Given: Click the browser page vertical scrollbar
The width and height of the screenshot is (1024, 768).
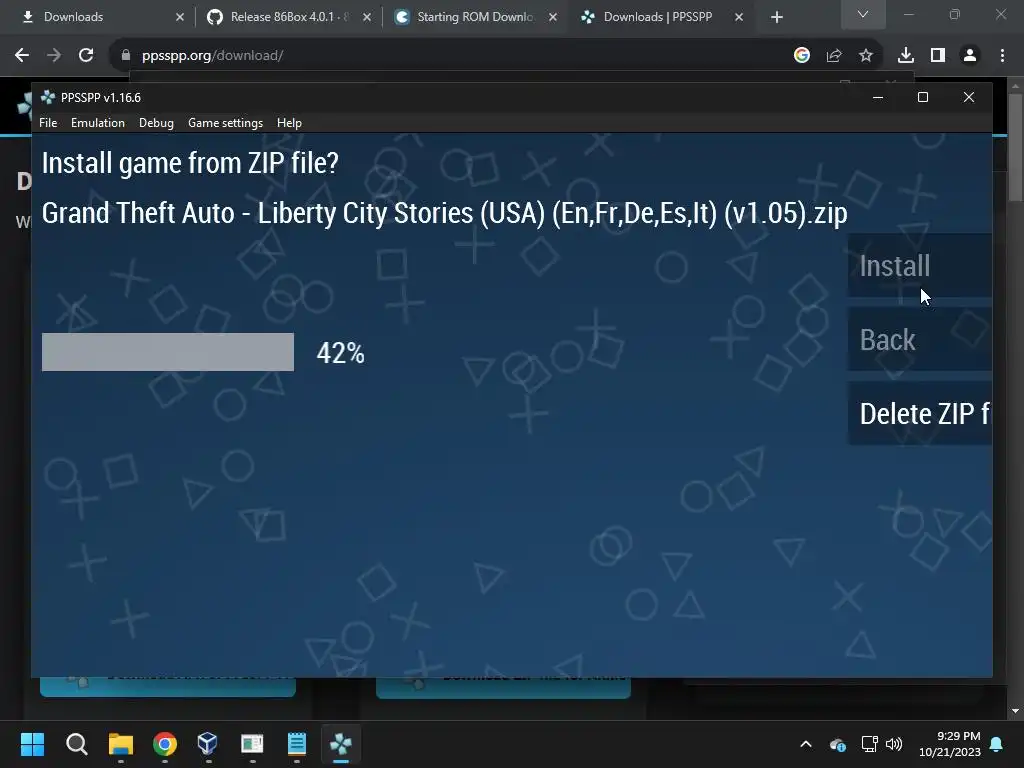Looking at the screenshot, I should (x=1015, y=147).
